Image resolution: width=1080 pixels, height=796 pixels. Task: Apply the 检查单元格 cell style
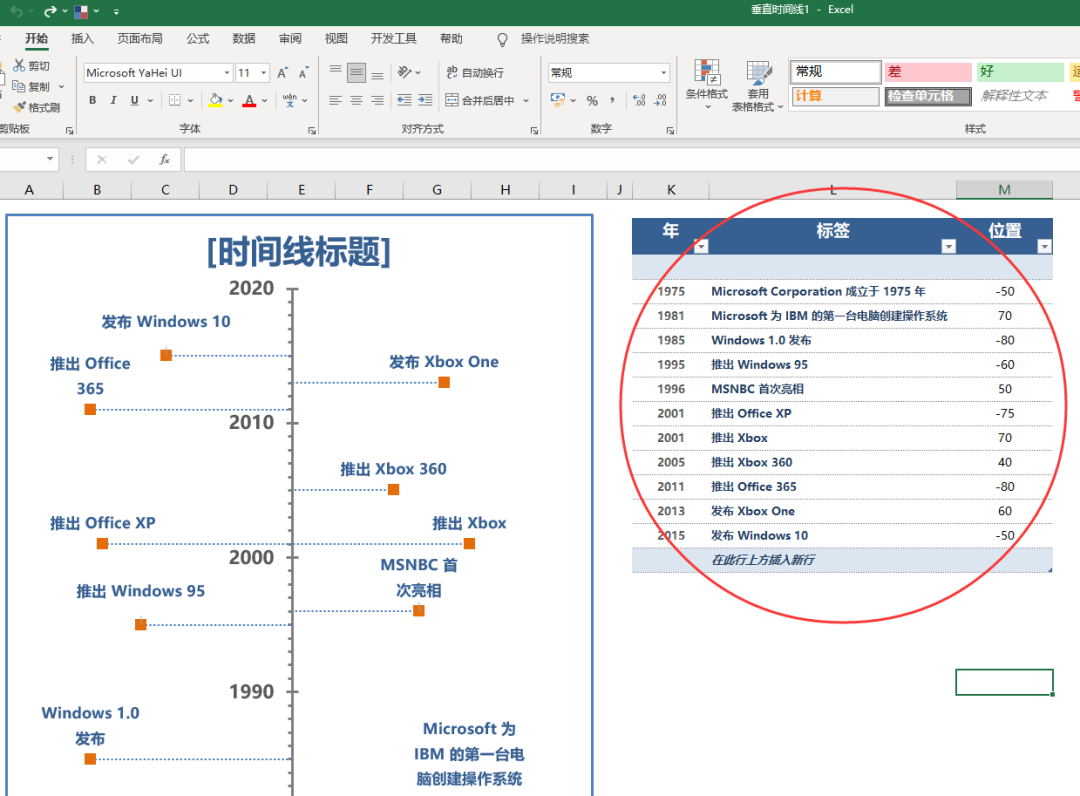point(928,96)
